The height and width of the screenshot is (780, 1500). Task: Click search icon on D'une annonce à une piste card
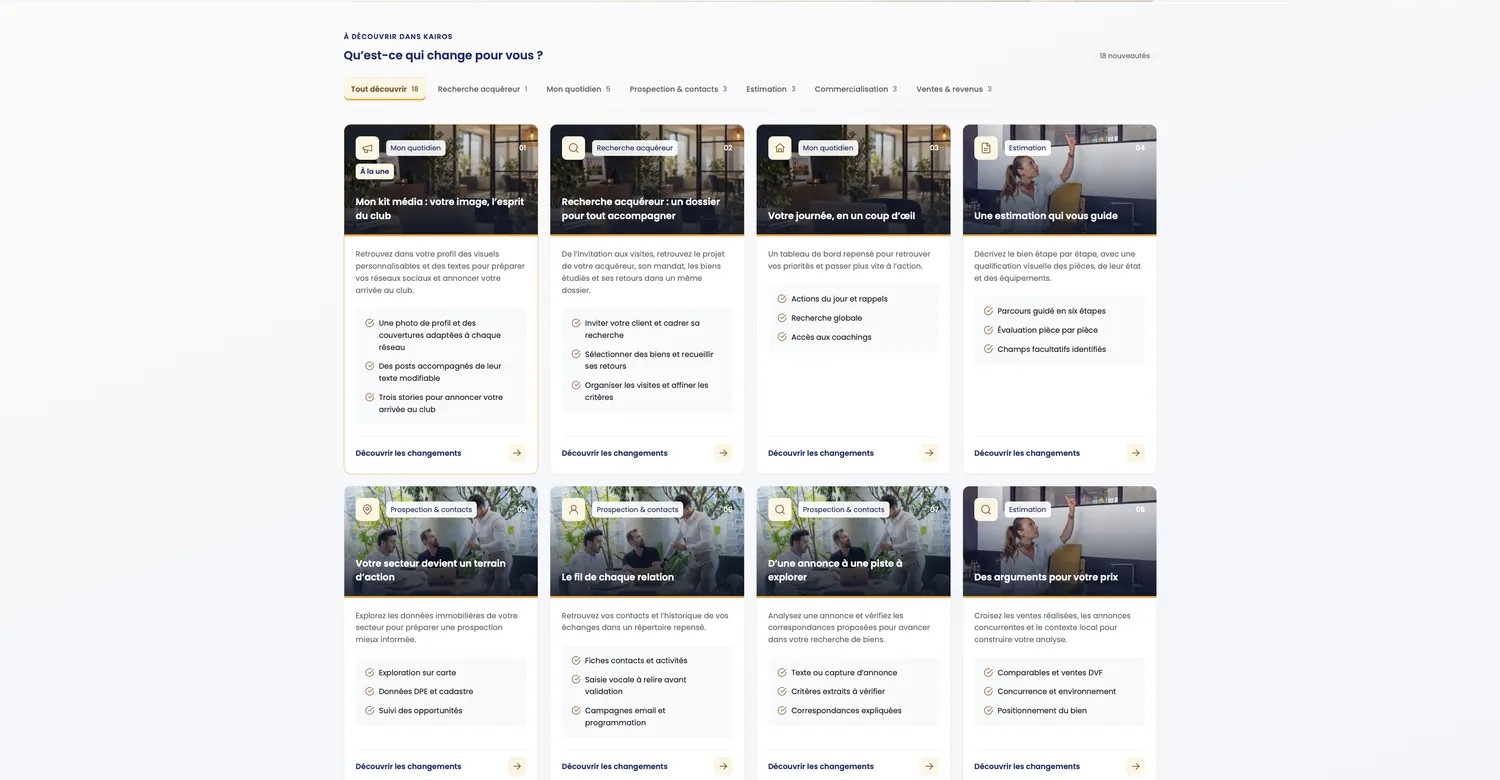(780, 510)
